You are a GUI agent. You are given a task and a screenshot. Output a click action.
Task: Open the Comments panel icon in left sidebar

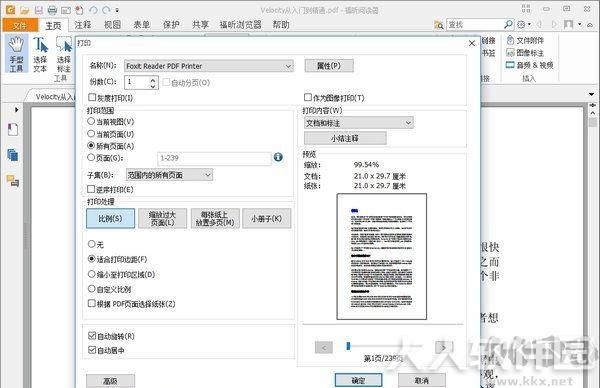[13, 180]
